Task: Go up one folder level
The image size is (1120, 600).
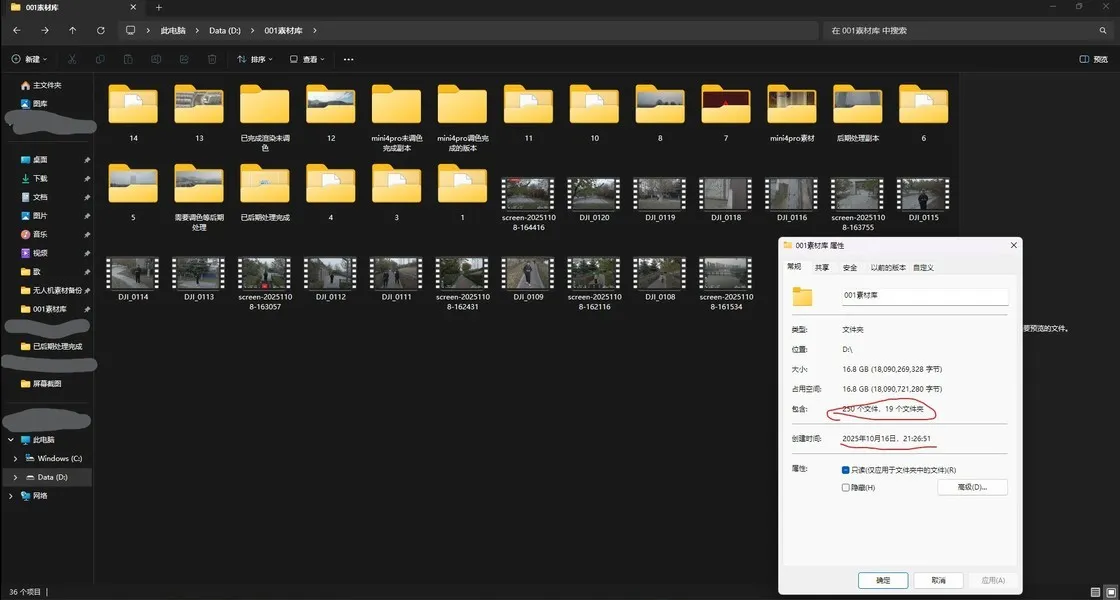Action: [x=72, y=31]
